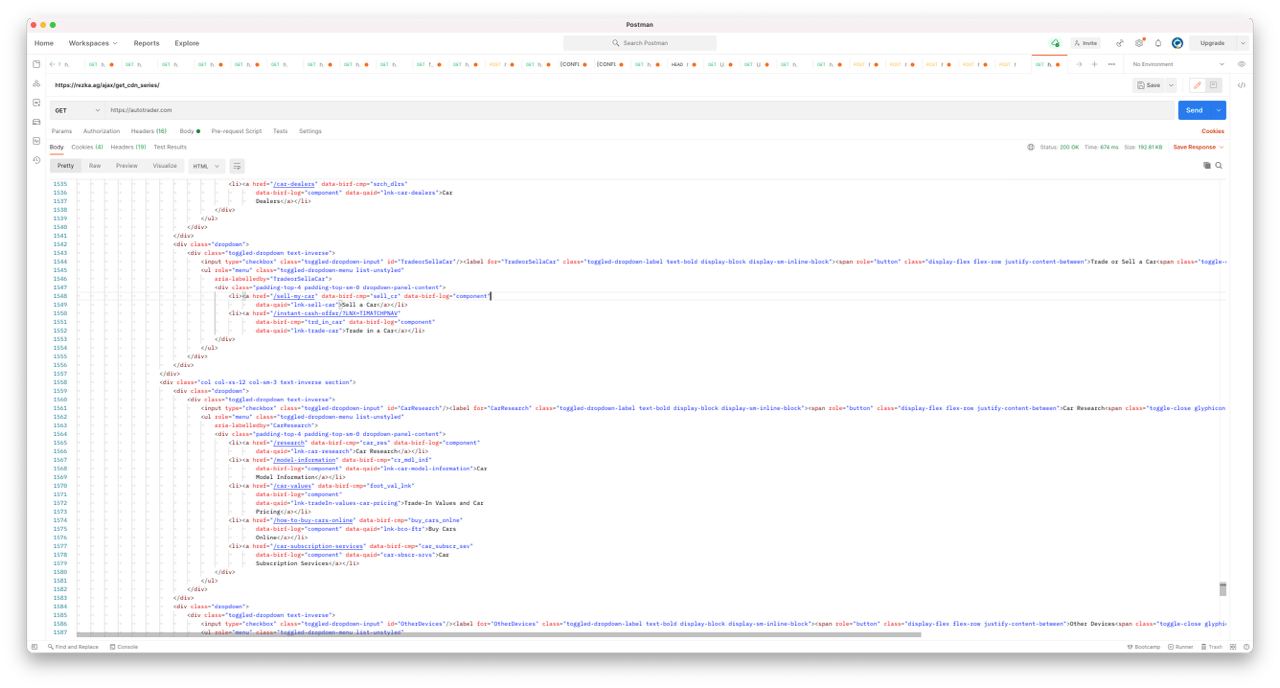Open Find and Replace
This screenshot has width=1280, height=688.
pyautogui.click(x=74, y=647)
